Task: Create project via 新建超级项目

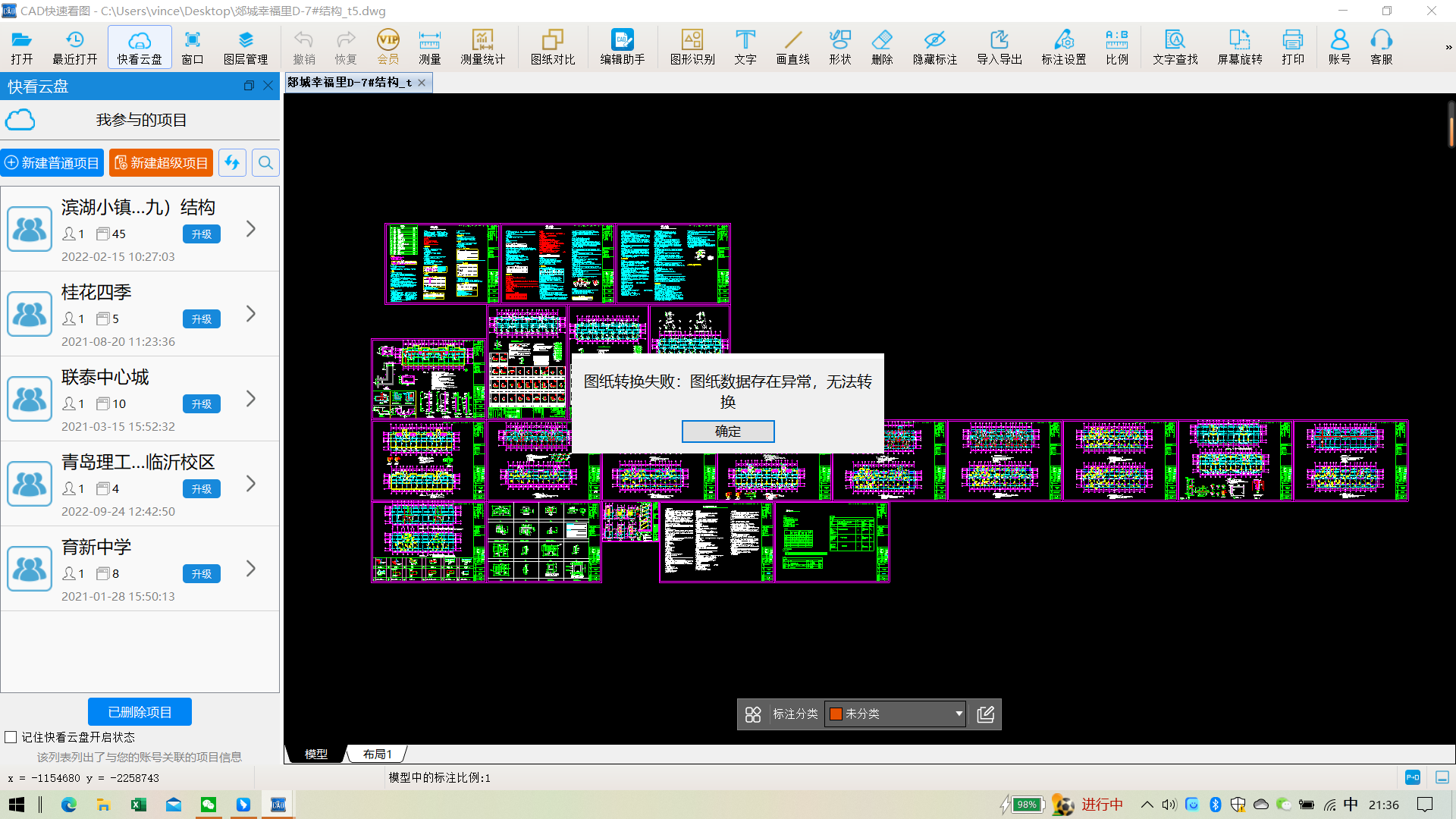Action: click(x=161, y=162)
